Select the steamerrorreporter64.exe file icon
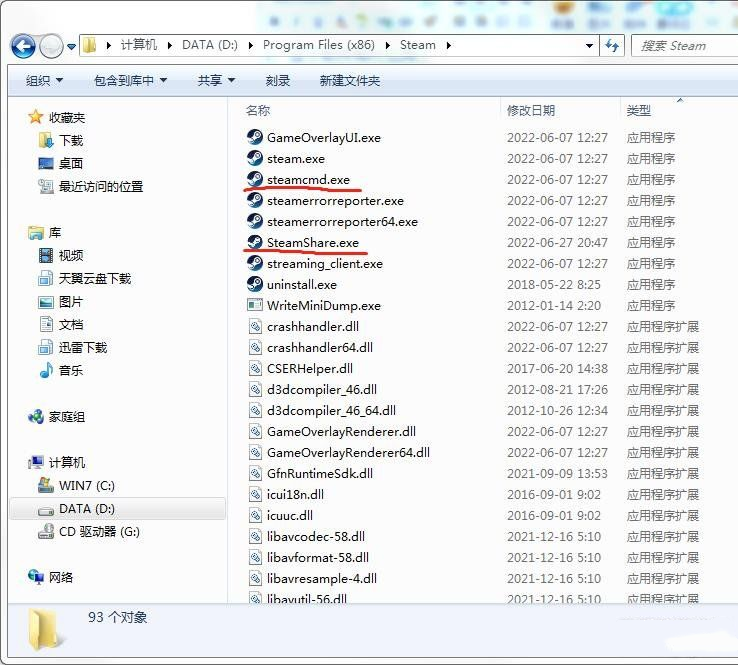 255,221
